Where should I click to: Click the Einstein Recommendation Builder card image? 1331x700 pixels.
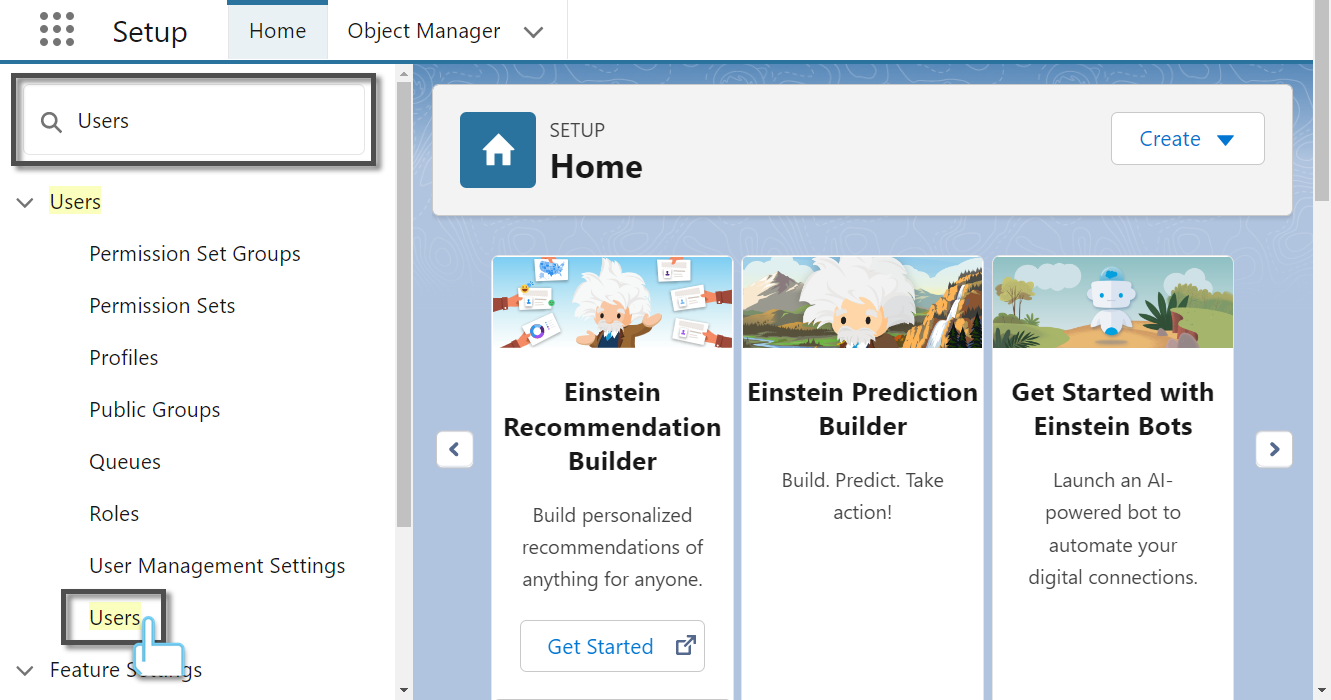pyautogui.click(x=612, y=302)
